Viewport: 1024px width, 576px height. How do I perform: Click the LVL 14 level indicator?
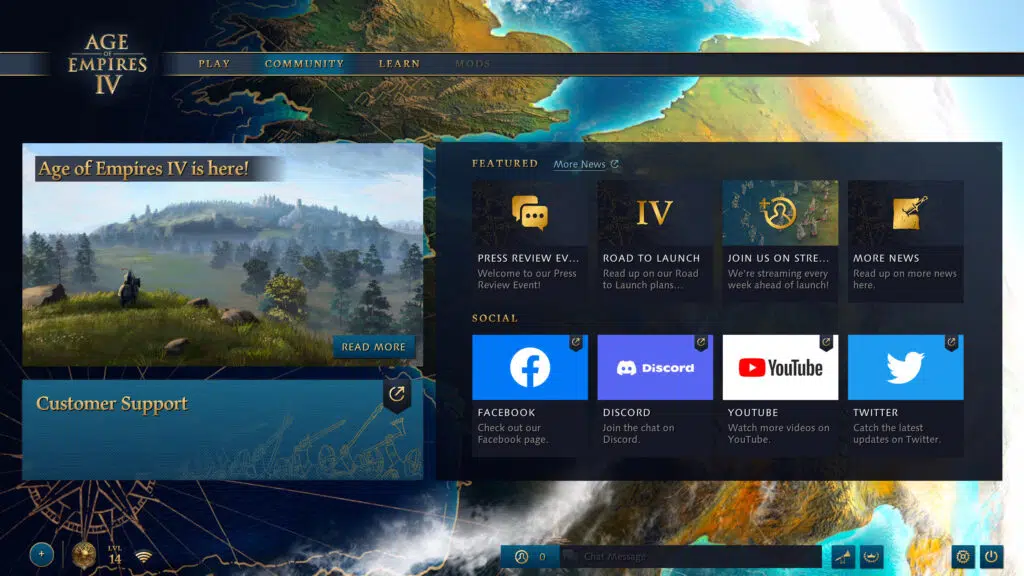115,555
